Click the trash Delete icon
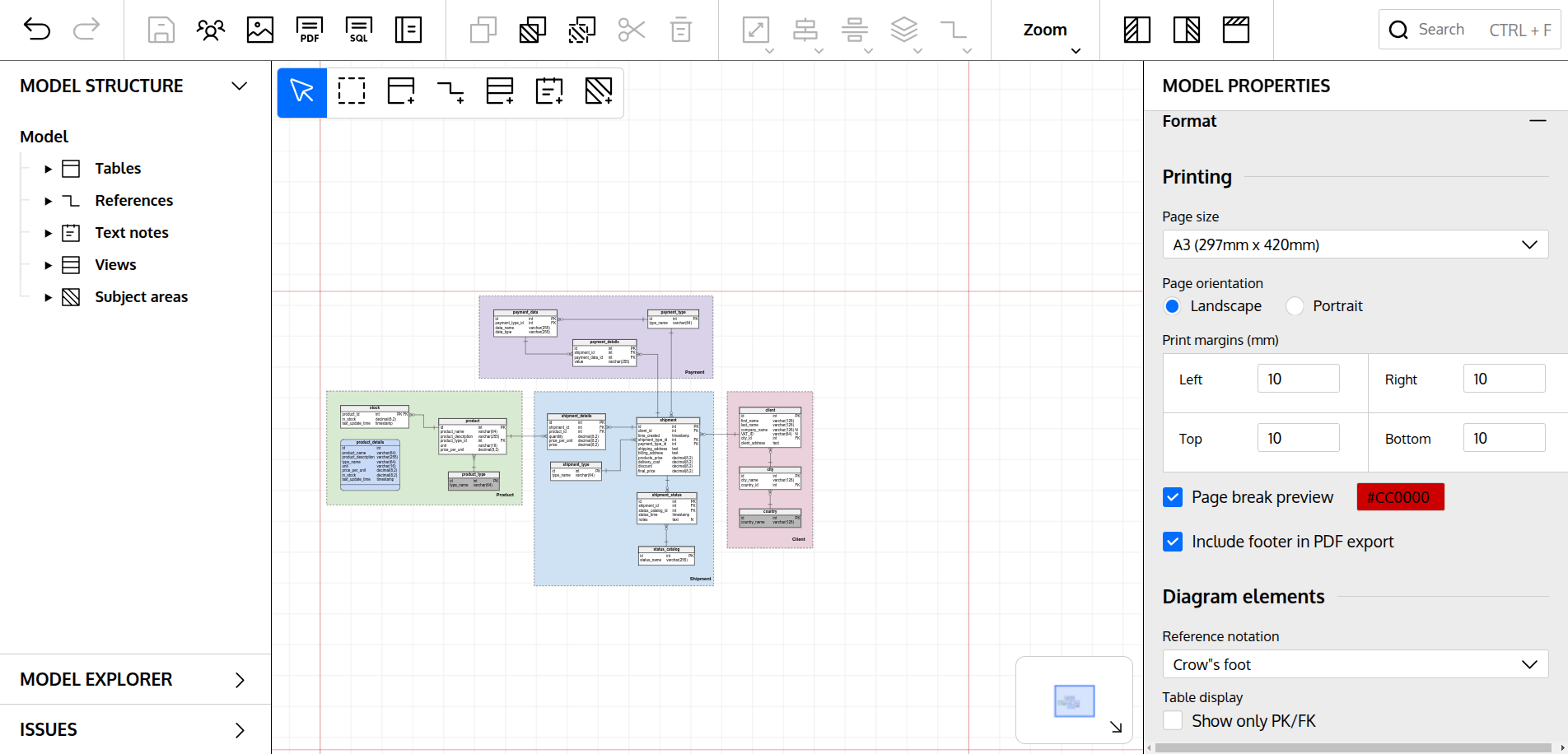This screenshot has height=754, width=1568. 681,30
